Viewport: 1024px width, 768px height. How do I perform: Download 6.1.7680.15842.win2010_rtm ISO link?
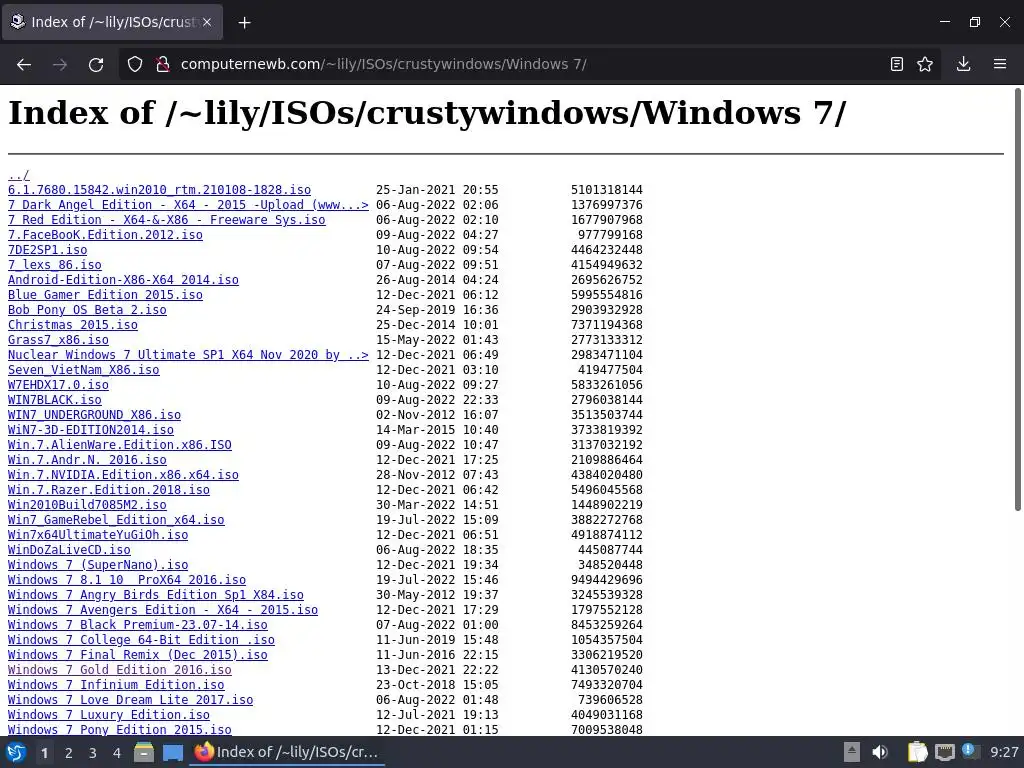tap(159, 190)
